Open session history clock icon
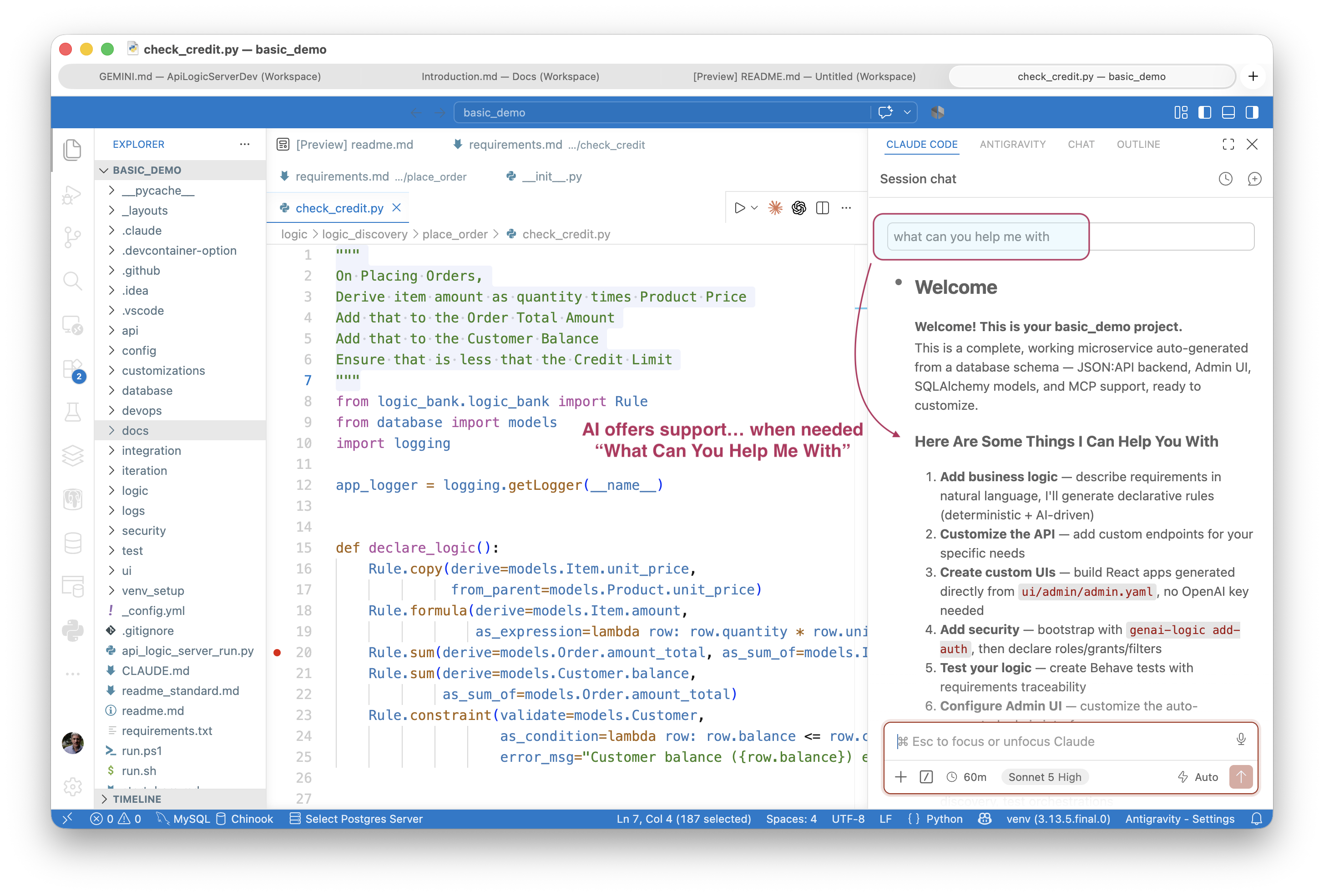 (x=1225, y=179)
